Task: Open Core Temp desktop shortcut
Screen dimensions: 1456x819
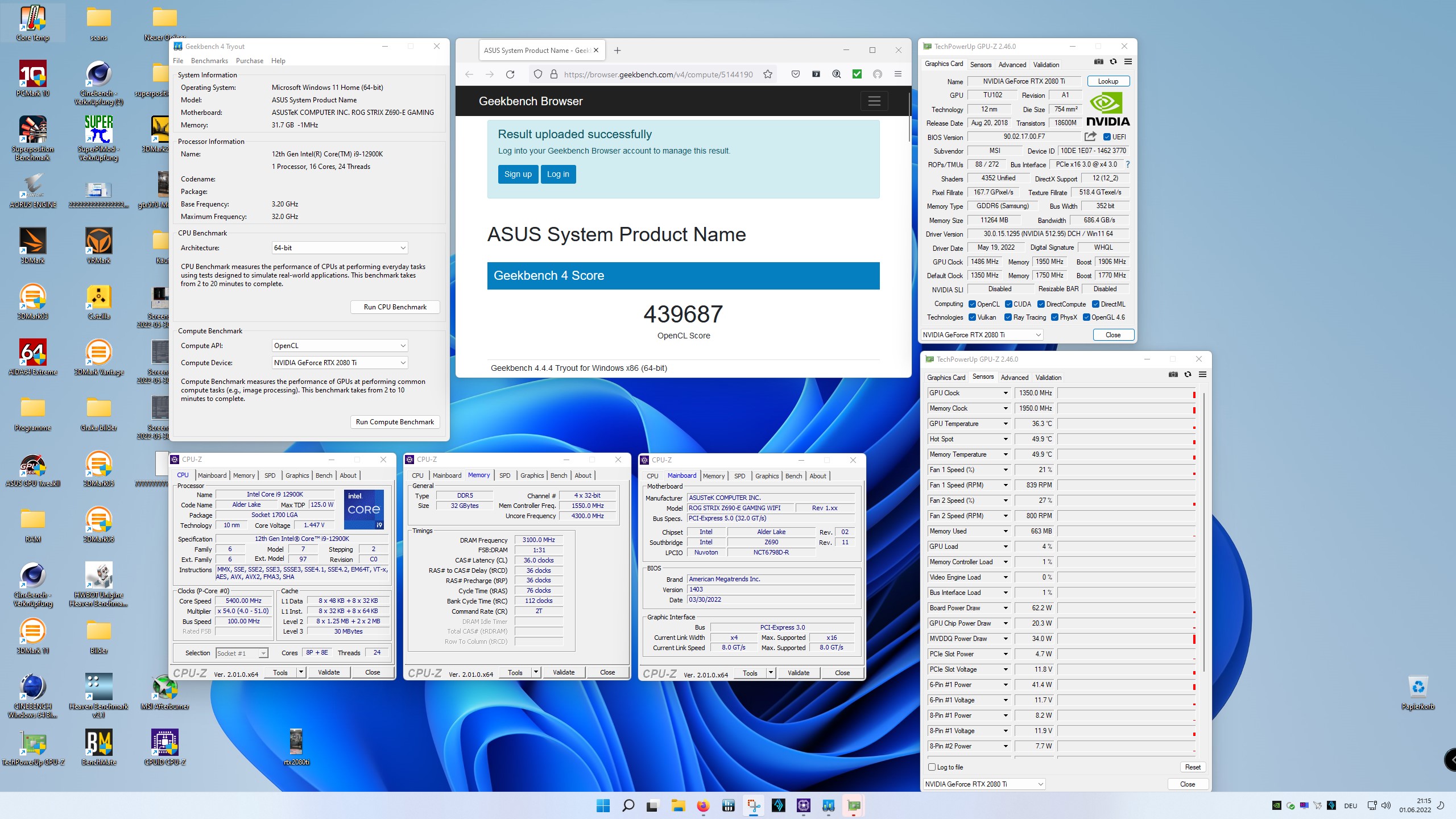Action: pos(33,23)
